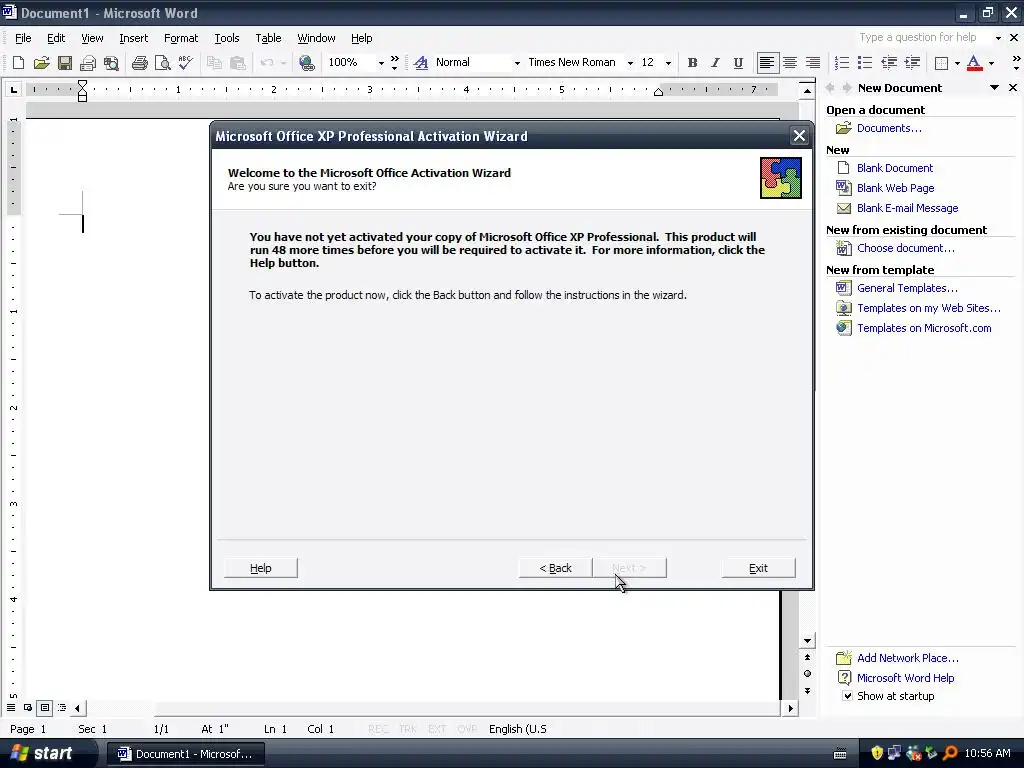Click the Back button in the wizard
Screen dimensions: 1024x768
point(555,568)
